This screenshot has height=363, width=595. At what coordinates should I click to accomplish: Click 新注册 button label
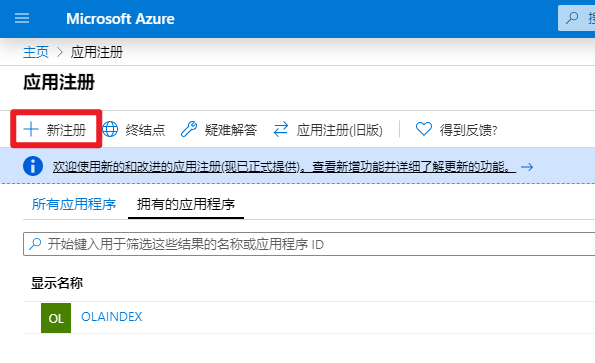66,130
